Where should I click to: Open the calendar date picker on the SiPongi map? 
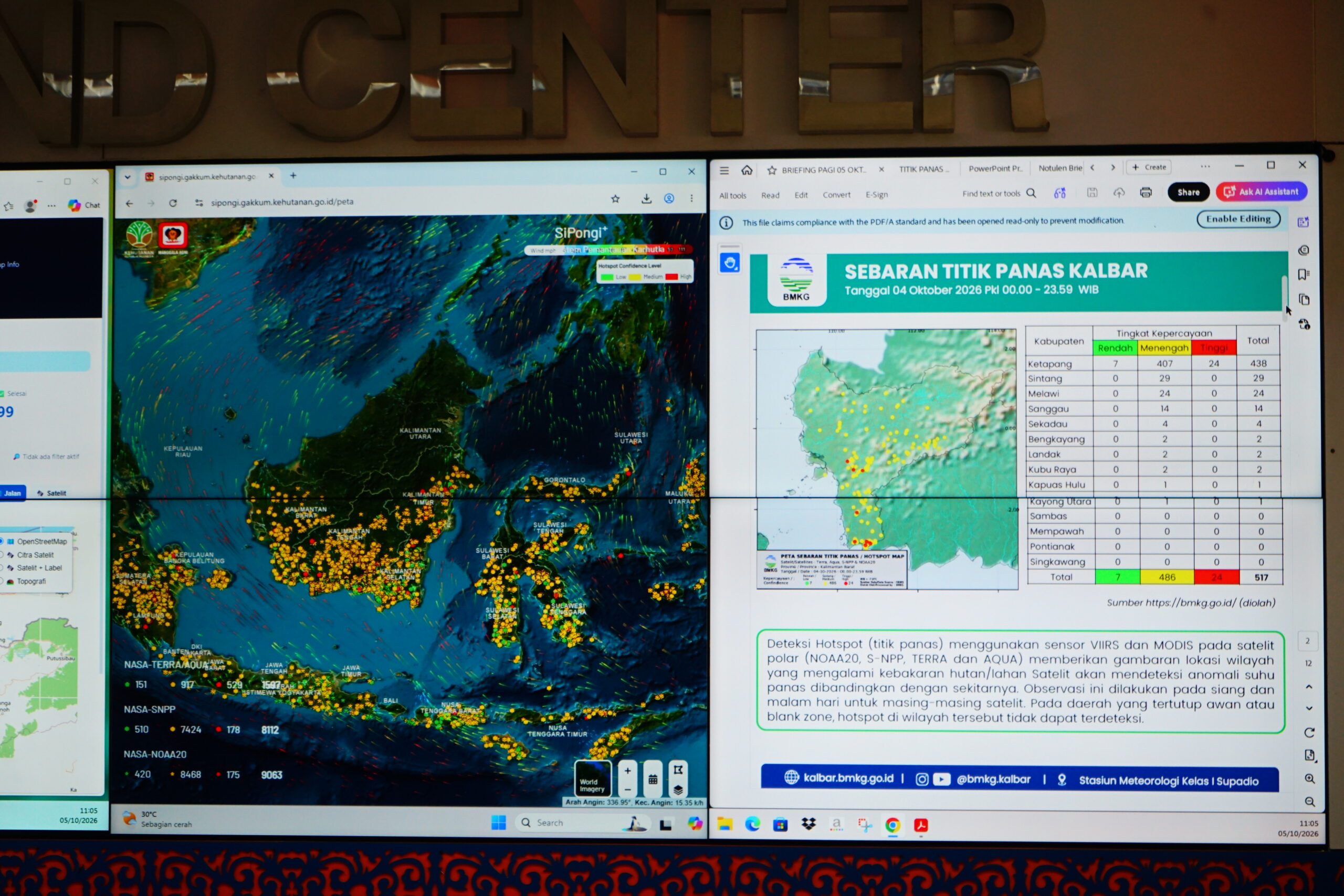653,779
